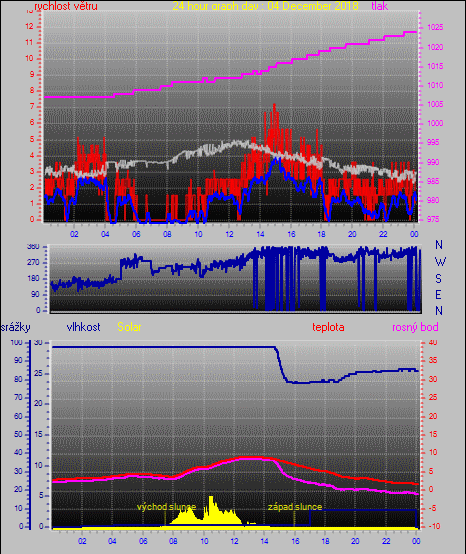Click the yellow 'Solar' legend label
Viewport: 466px width, 554px height.
[x=129, y=327]
